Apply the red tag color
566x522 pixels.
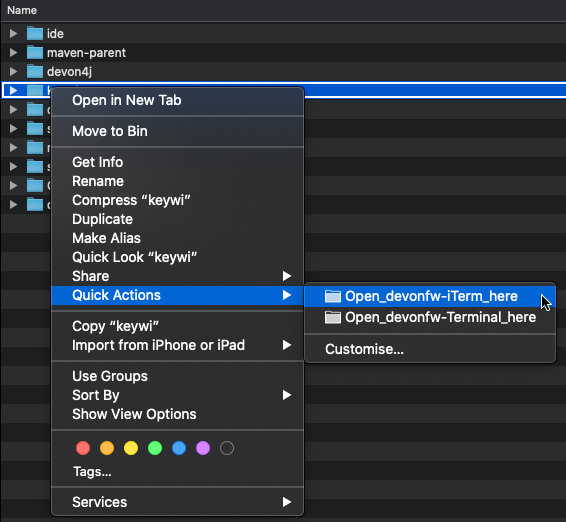[x=83, y=448]
